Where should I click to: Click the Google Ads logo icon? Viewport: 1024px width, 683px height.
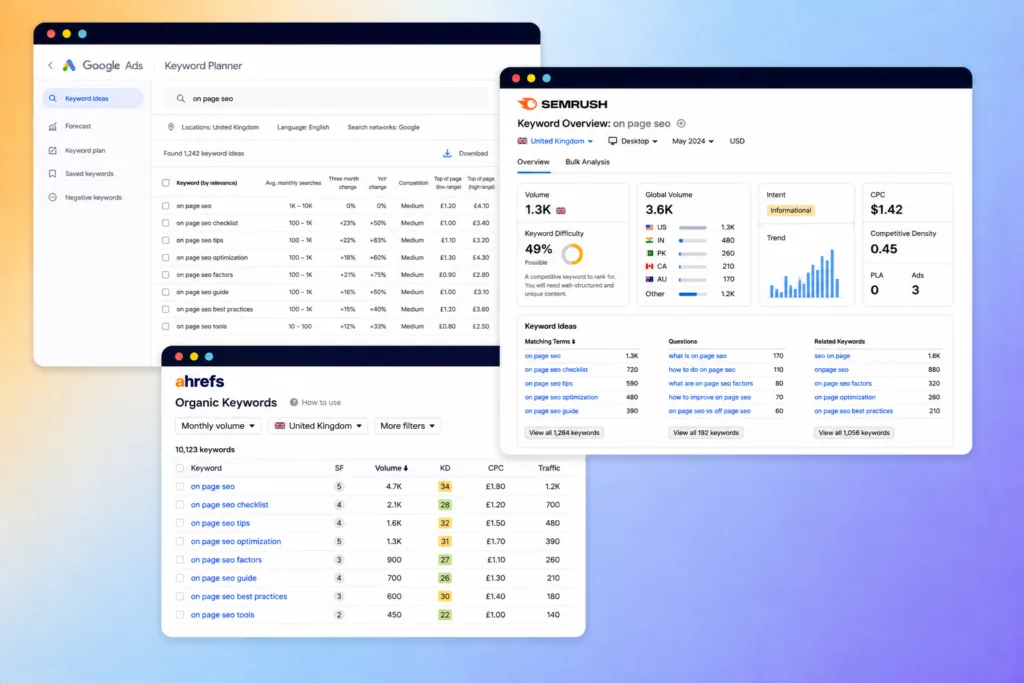click(x=69, y=65)
